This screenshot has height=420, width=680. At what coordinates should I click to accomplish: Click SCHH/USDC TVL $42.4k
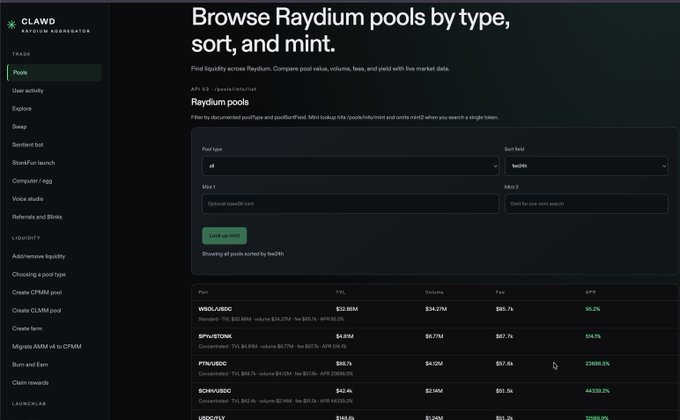click(344, 391)
